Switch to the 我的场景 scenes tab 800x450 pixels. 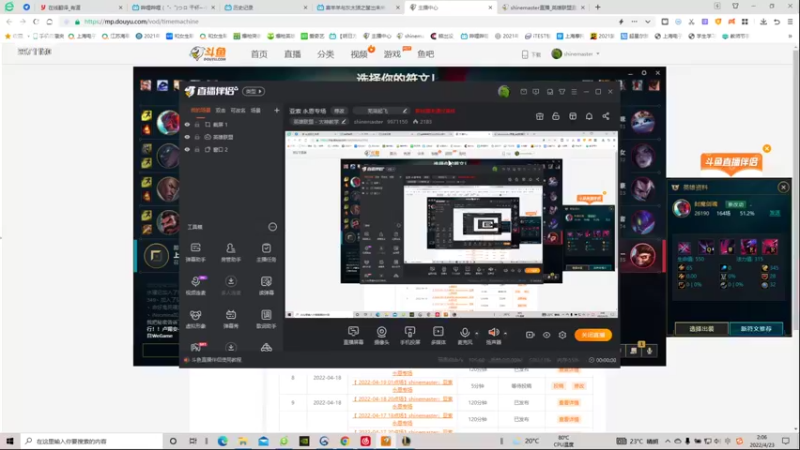[x=201, y=110]
